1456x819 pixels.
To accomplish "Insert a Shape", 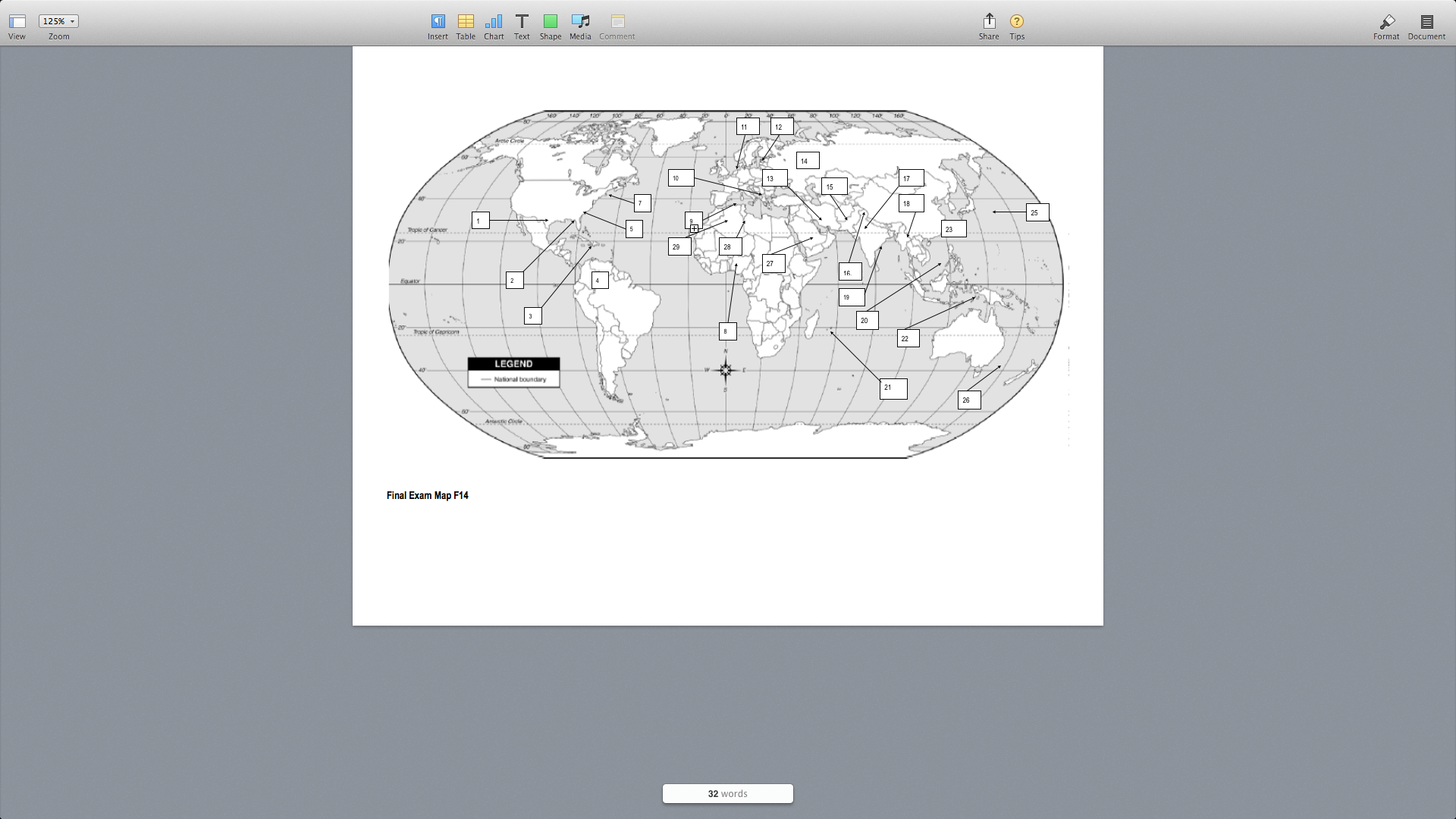I will coord(550,23).
